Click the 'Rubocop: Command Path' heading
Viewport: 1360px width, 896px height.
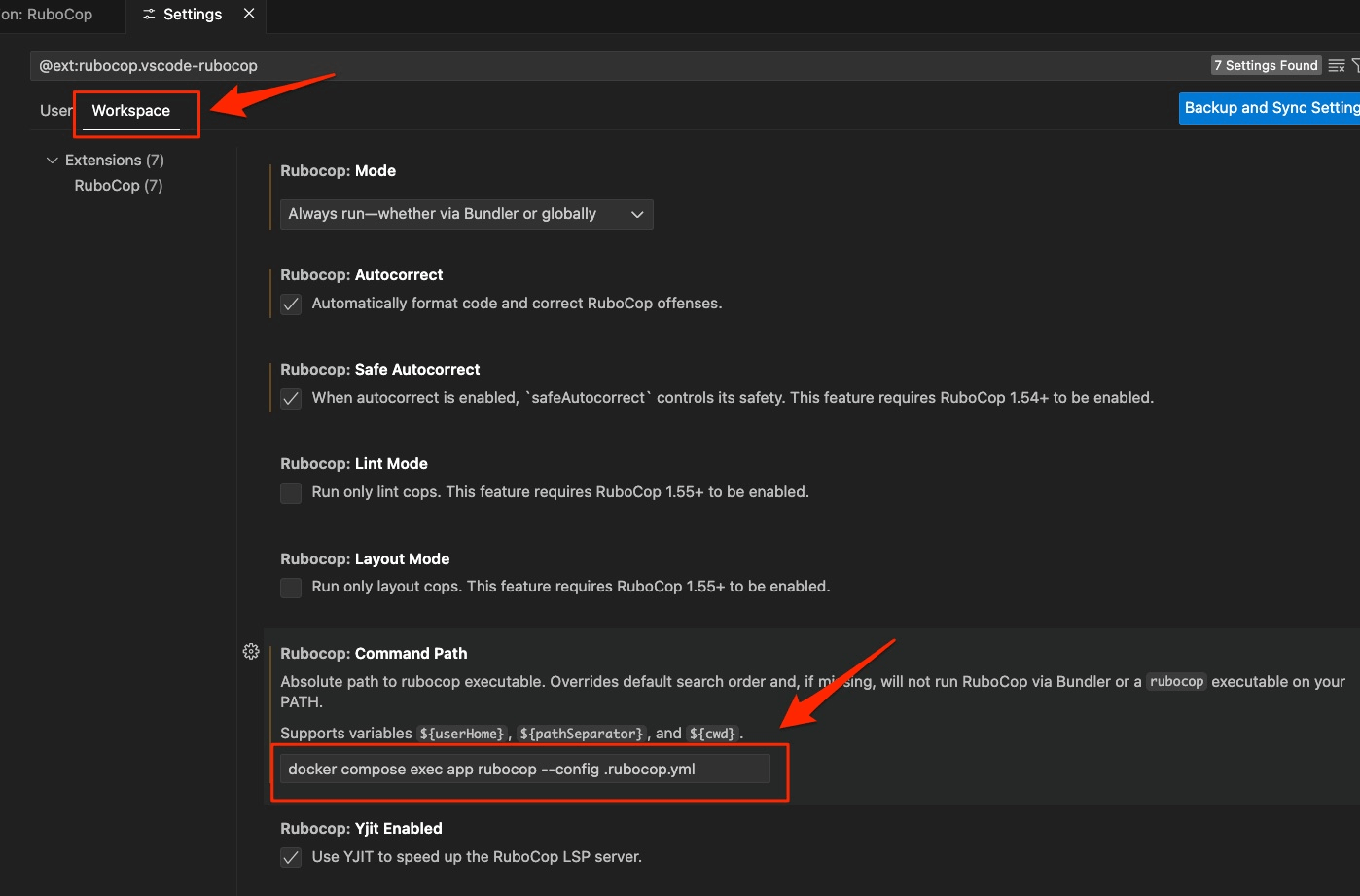click(374, 653)
